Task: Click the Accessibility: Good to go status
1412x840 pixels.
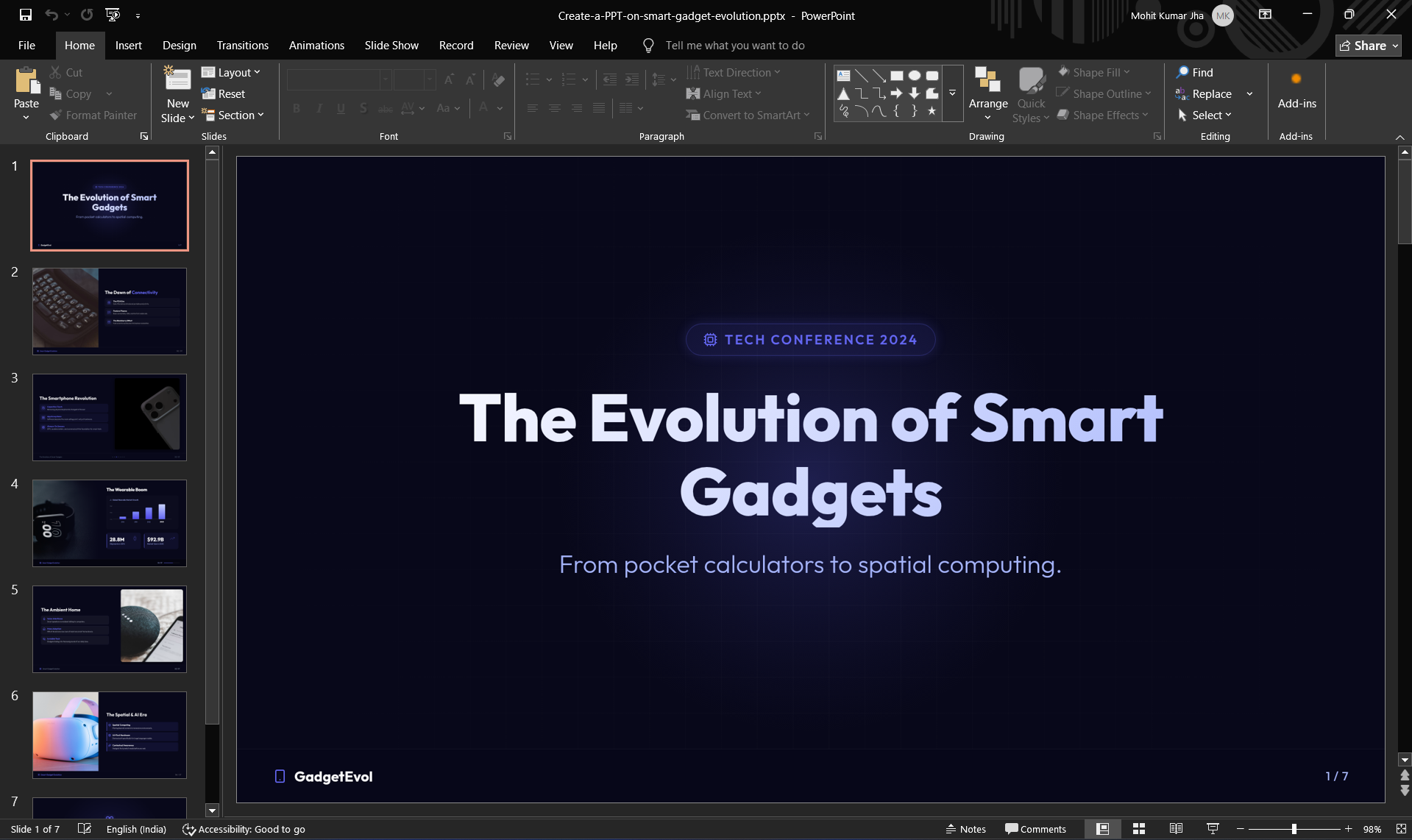Action: coord(244,829)
